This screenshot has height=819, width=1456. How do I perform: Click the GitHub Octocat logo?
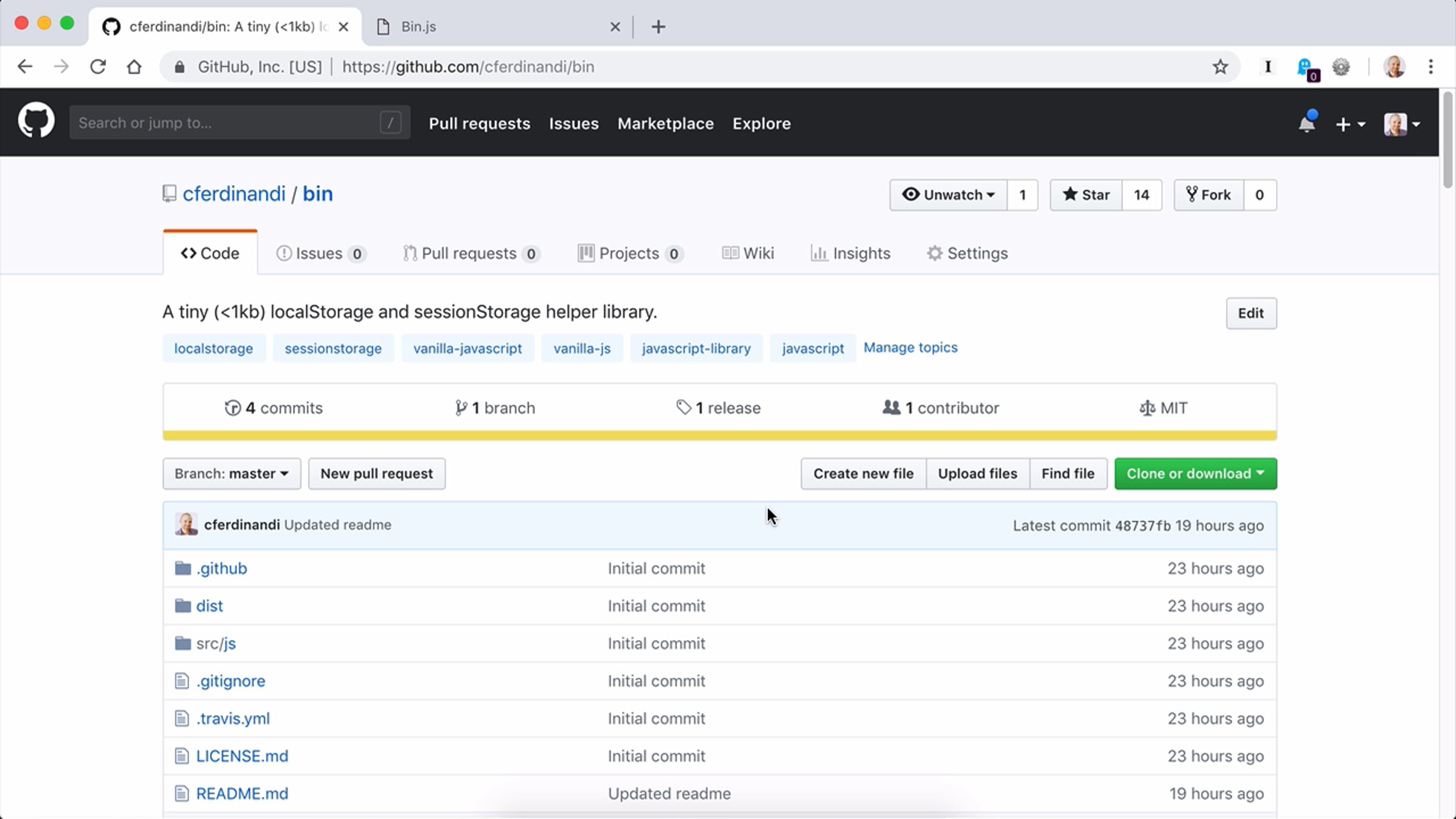coord(36,120)
